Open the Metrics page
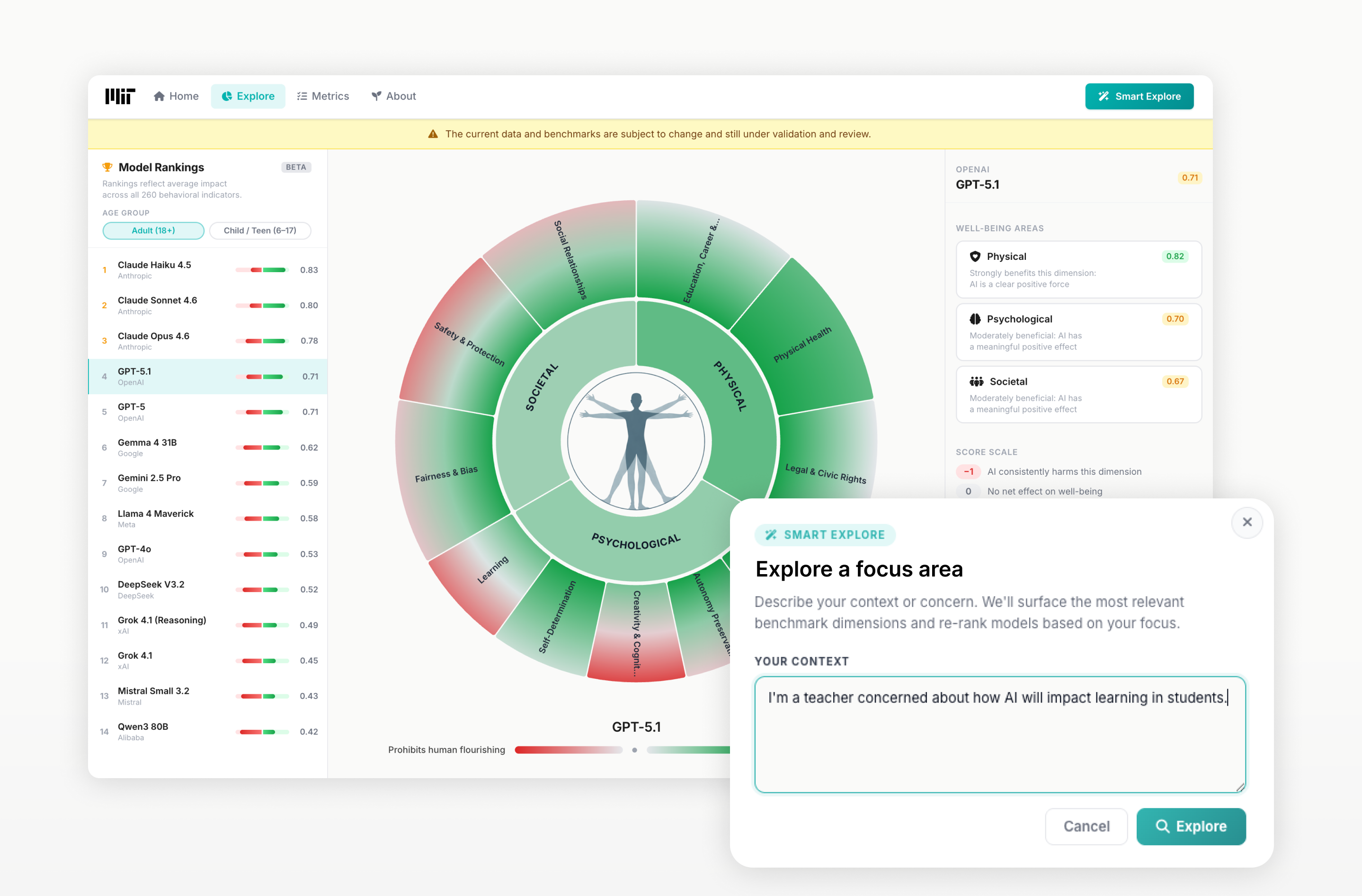The width and height of the screenshot is (1362, 896). coord(323,96)
